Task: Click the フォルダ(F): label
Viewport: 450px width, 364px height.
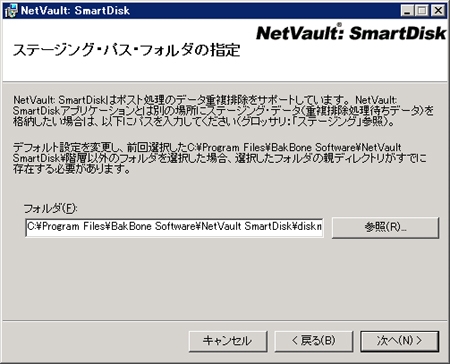Action: pos(50,209)
